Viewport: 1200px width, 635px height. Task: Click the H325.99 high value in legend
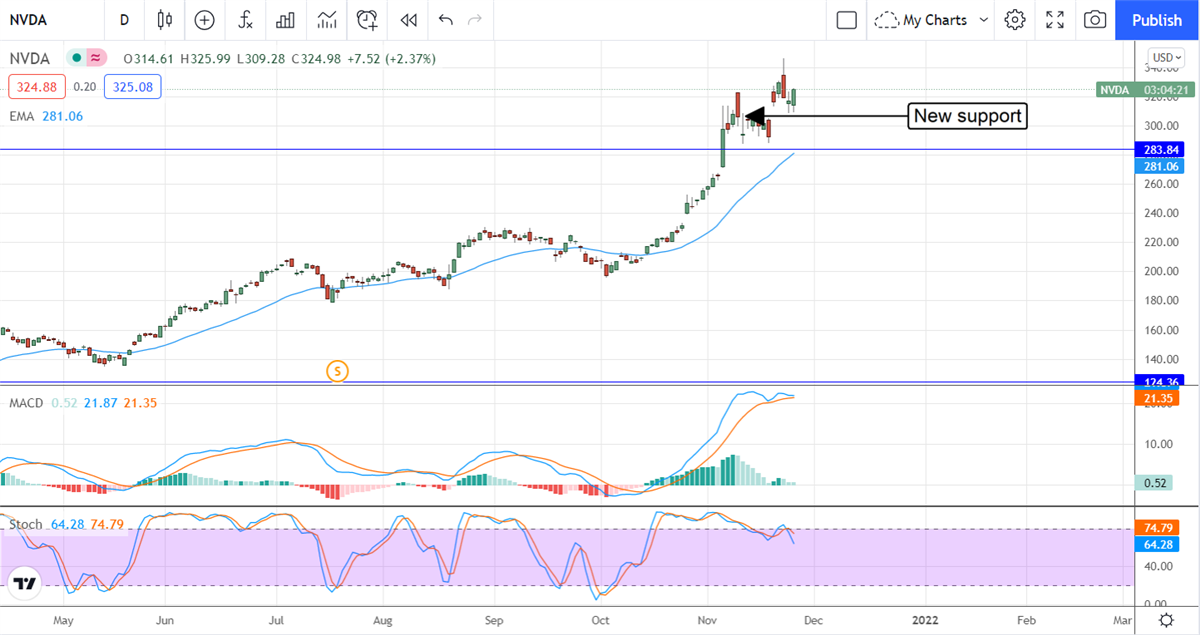click(x=206, y=59)
